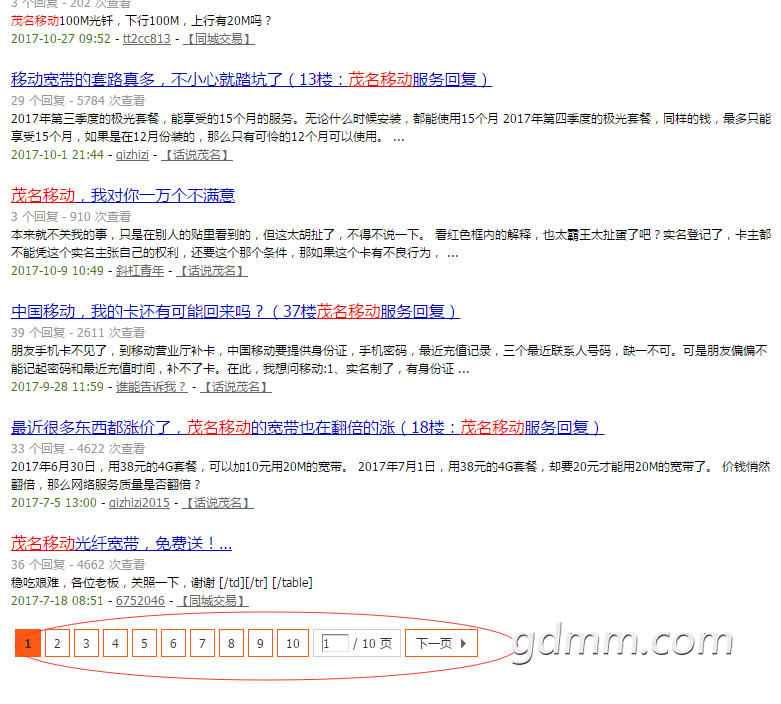Open the post about 移动宽带的套路真多
Image resolution: width=781 pixels, height=704 pixels.
(x=252, y=80)
